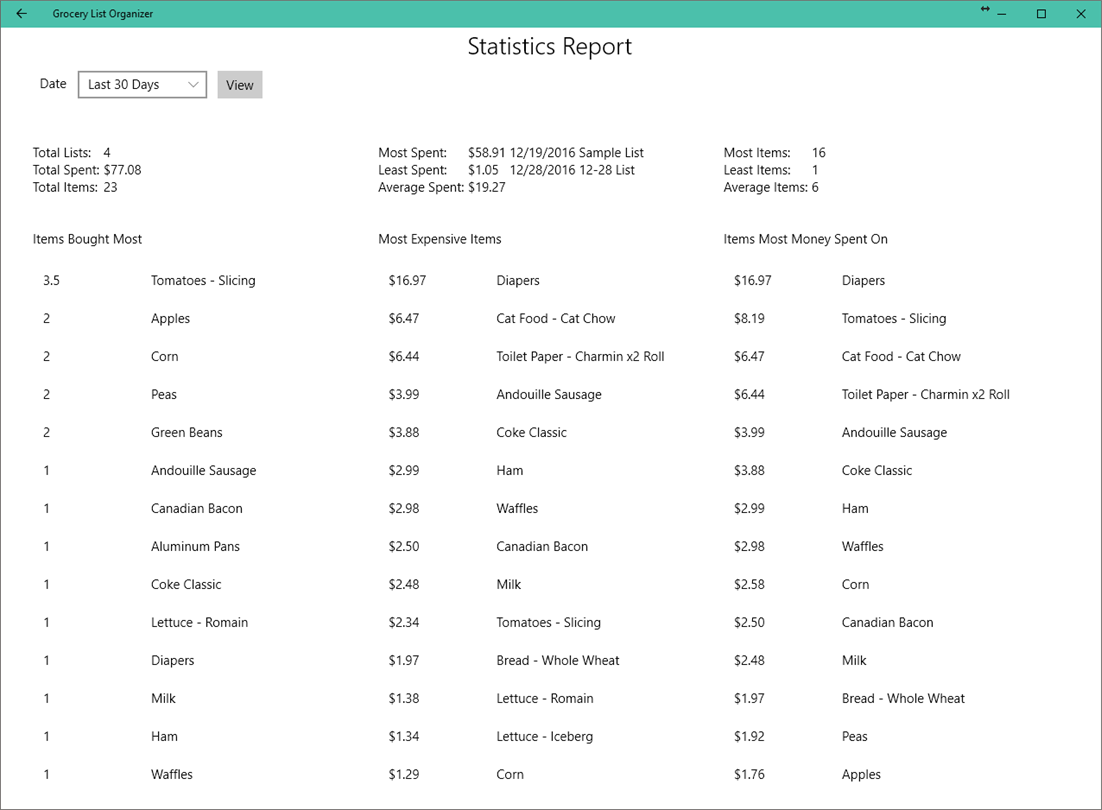This screenshot has width=1102, height=810.
Task: Go back using the arrow icon
Action: pyautogui.click(x=21, y=13)
